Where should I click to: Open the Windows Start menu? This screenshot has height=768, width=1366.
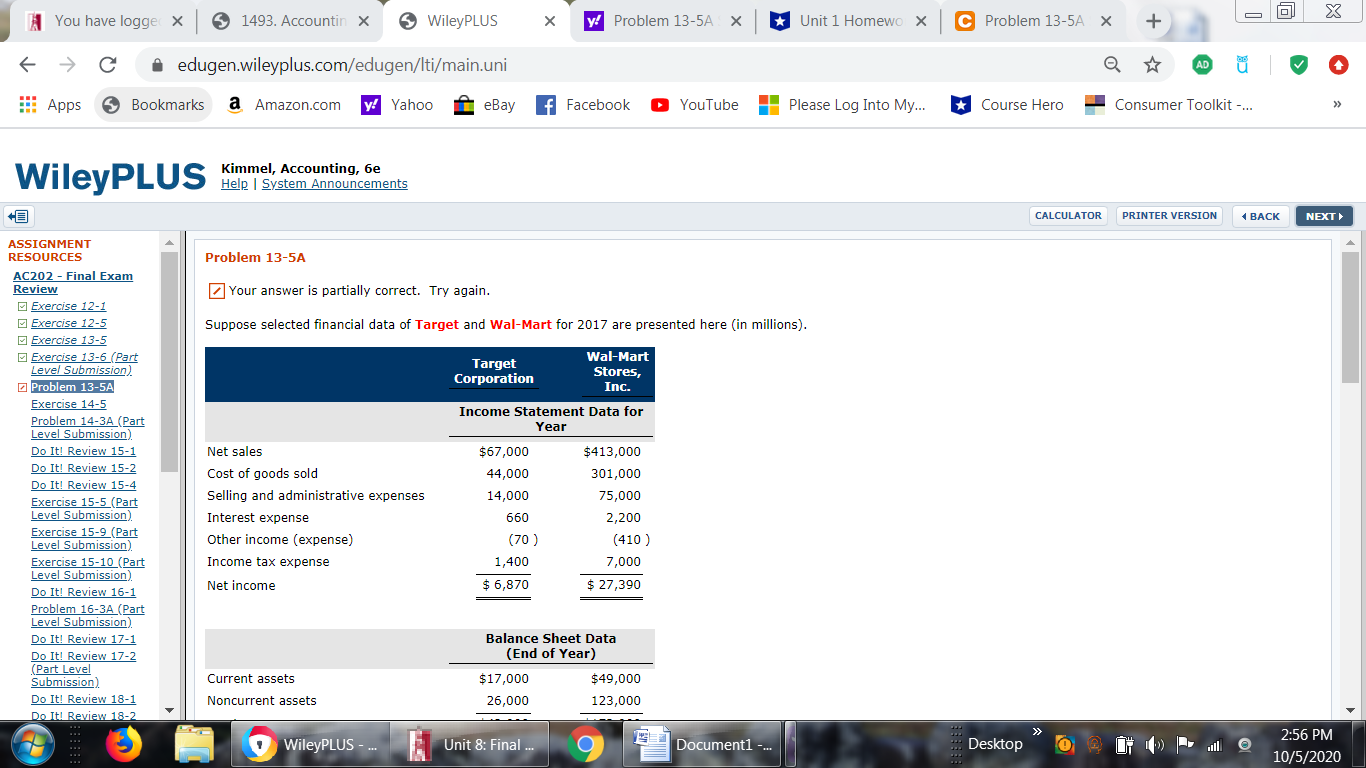point(35,744)
